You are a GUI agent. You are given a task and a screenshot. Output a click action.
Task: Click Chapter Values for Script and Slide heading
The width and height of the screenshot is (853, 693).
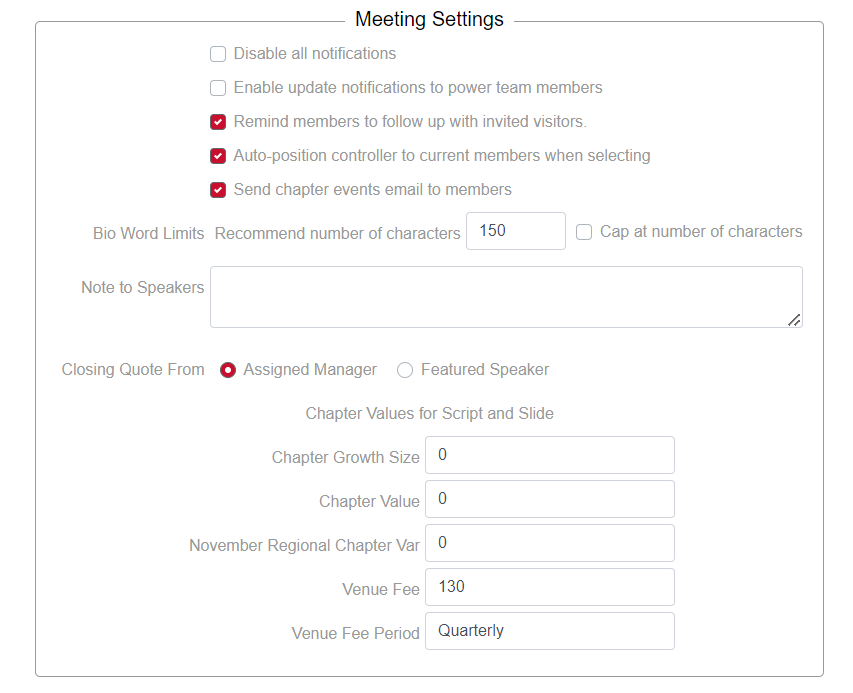click(x=429, y=413)
